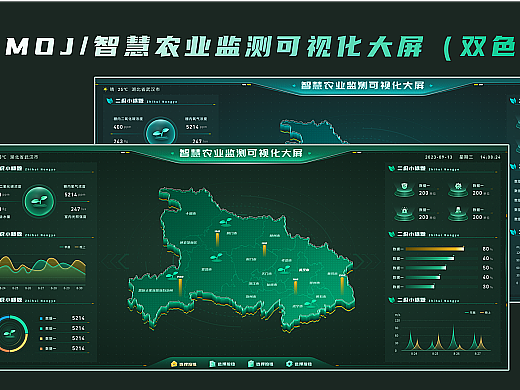Toggle the green series legend in the peak chart
Viewport: 520px width, 390px height.
(470, 312)
